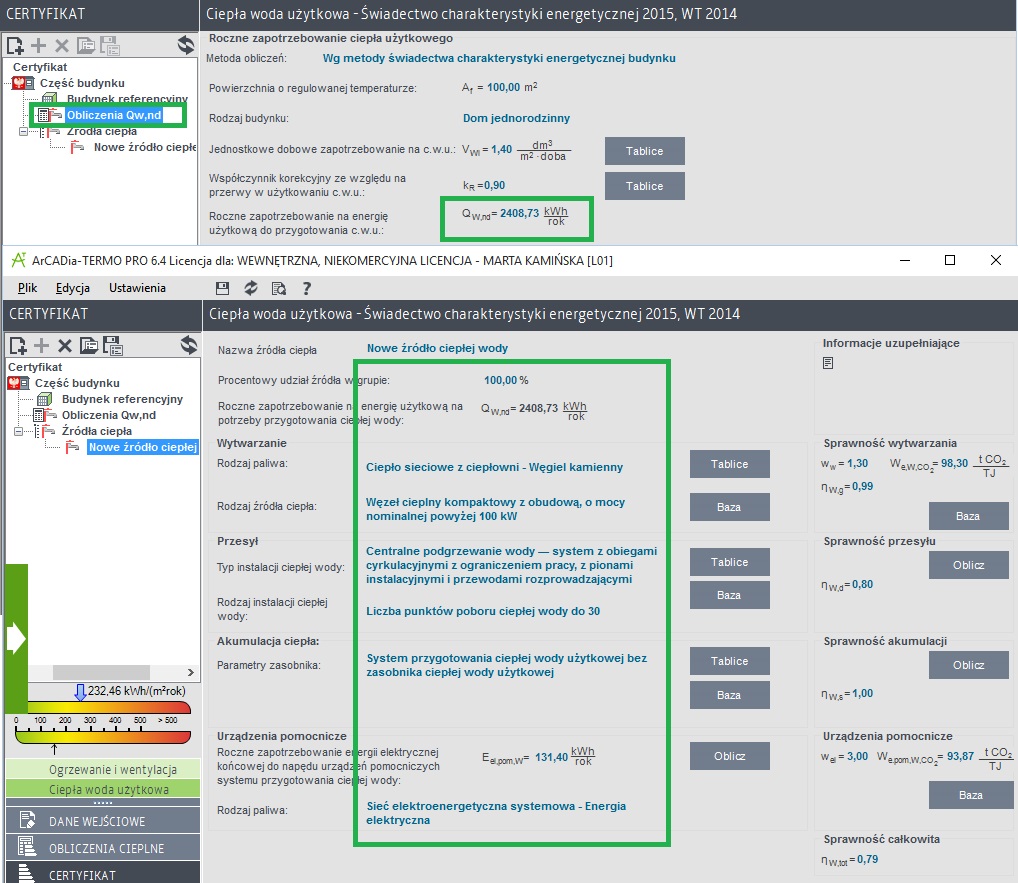This screenshot has width=1018, height=883.
Task: Click the DANE WEJŚCIOWE section icon
Action: coord(28,821)
